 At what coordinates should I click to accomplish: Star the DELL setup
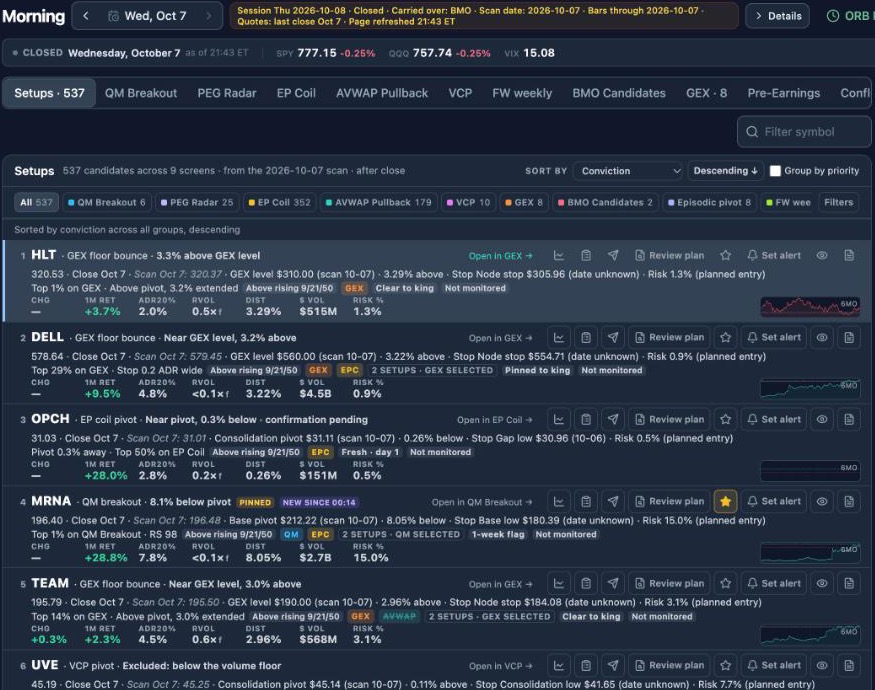(725, 338)
